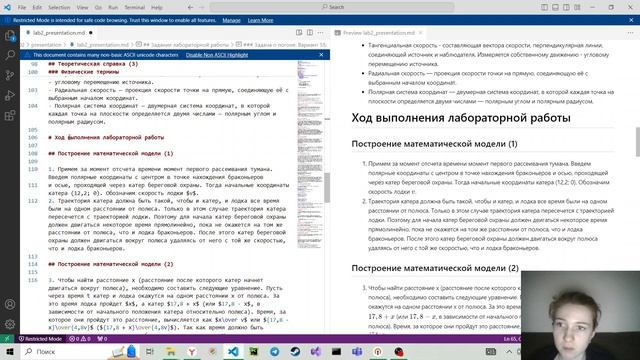640x360 pixels.
Task: Open the Manage gear in activity bar
Action: (10, 324)
